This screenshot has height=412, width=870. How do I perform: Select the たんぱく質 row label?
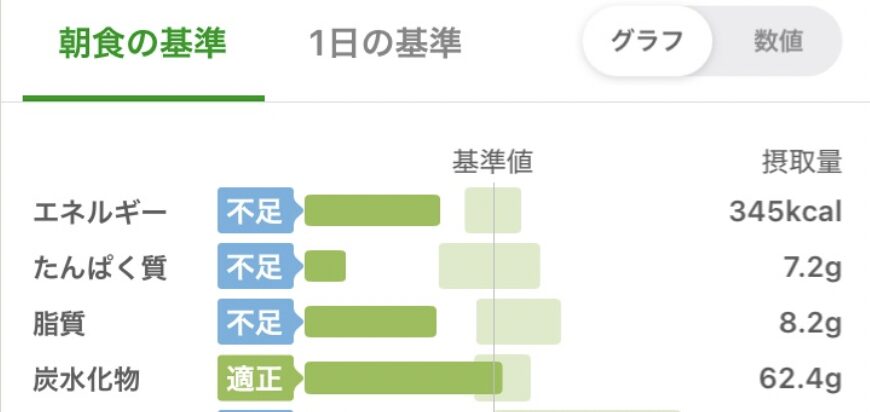tap(100, 268)
